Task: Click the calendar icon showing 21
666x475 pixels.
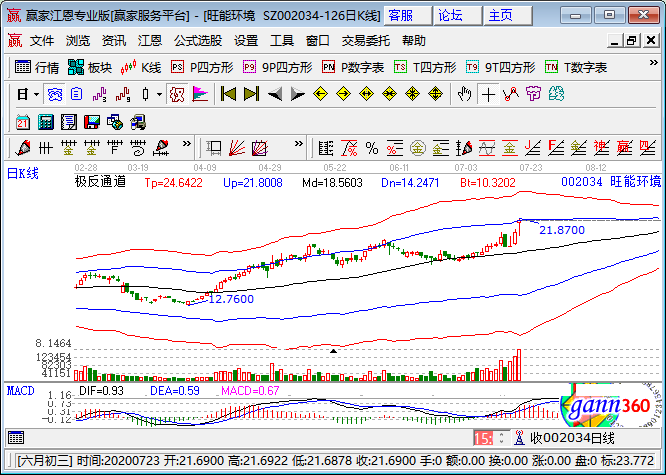Action: (x=23, y=122)
